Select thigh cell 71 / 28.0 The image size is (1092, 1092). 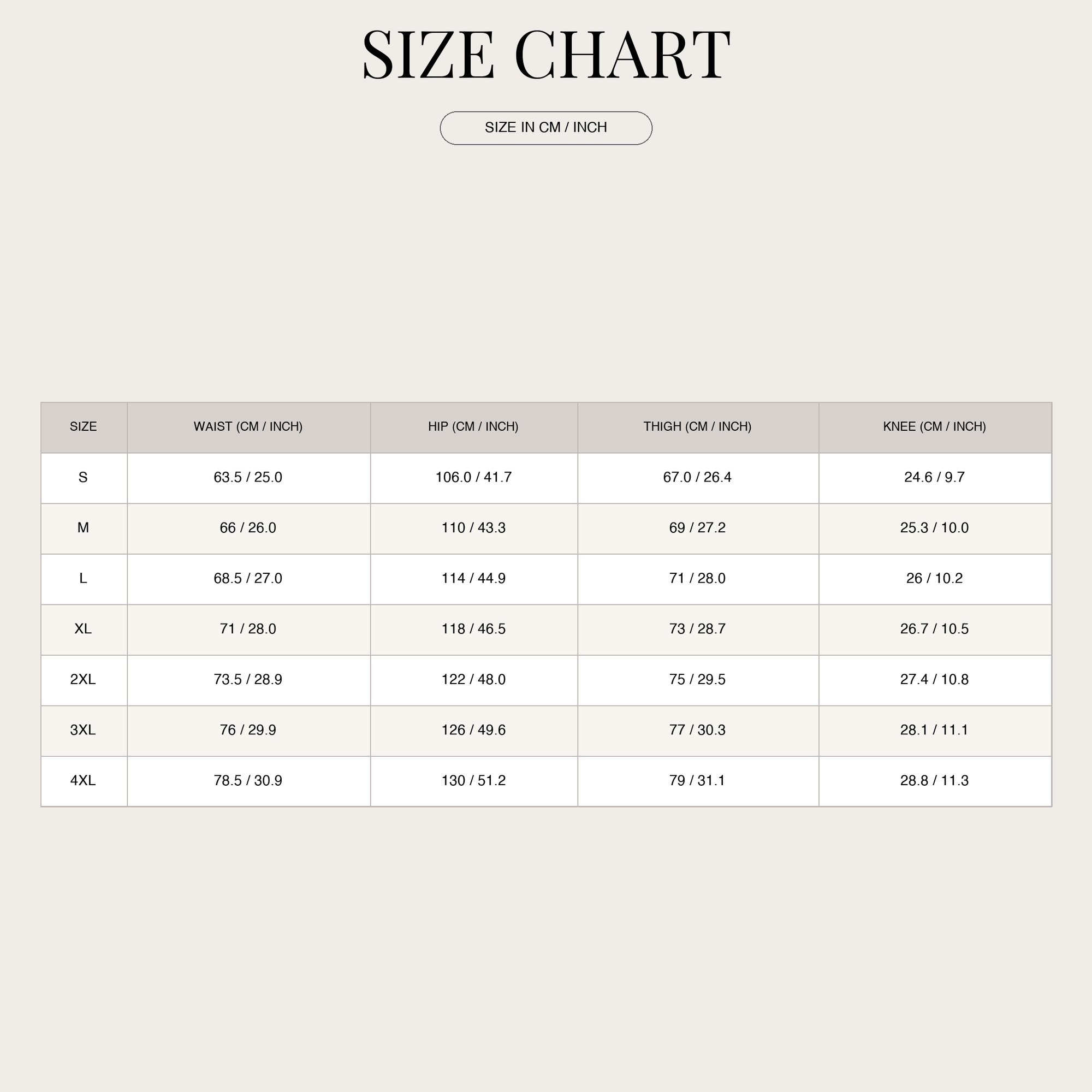[x=697, y=579]
